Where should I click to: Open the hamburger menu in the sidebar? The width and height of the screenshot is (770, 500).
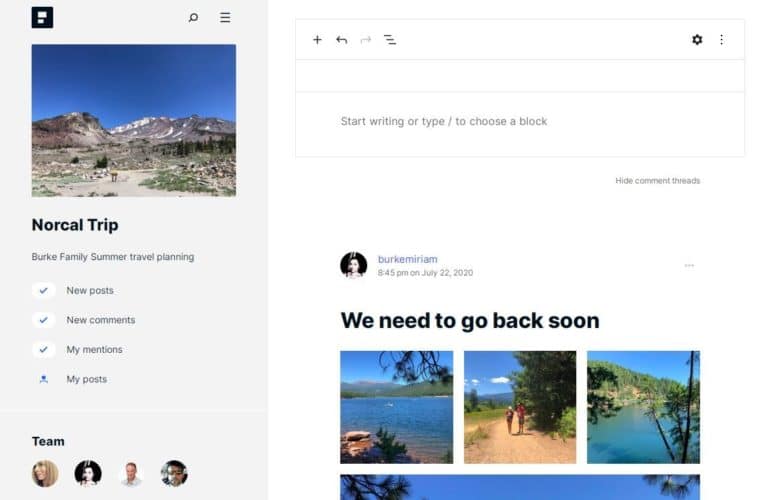click(x=225, y=18)
